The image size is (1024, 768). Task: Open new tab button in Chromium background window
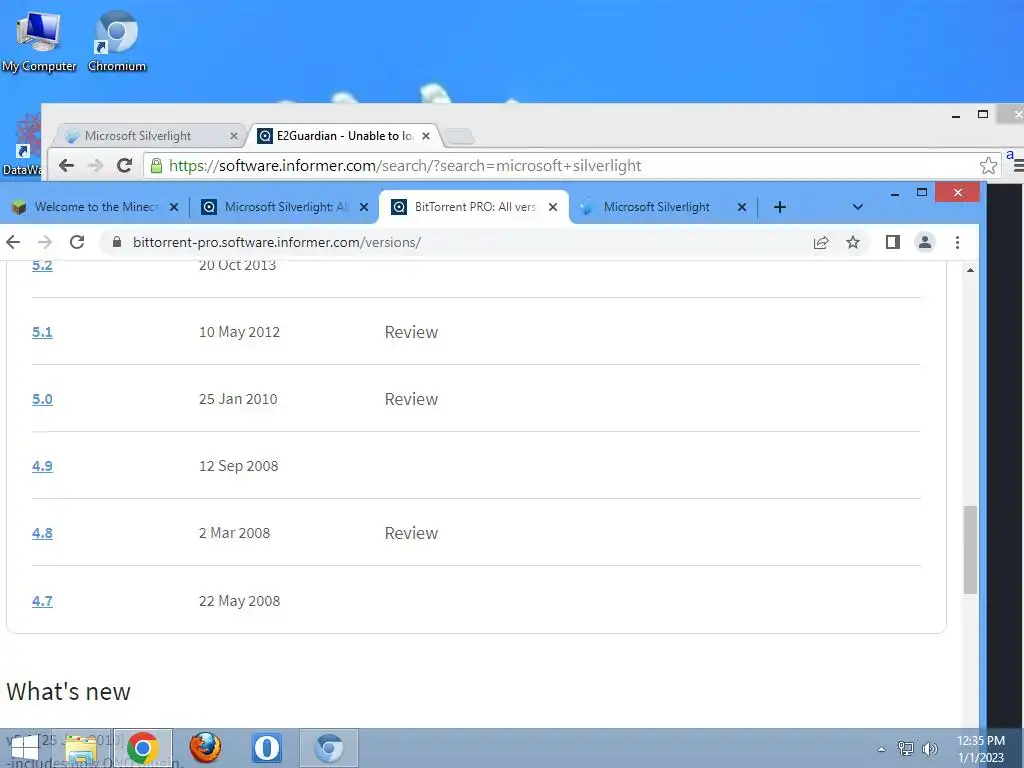pos(460,136)
